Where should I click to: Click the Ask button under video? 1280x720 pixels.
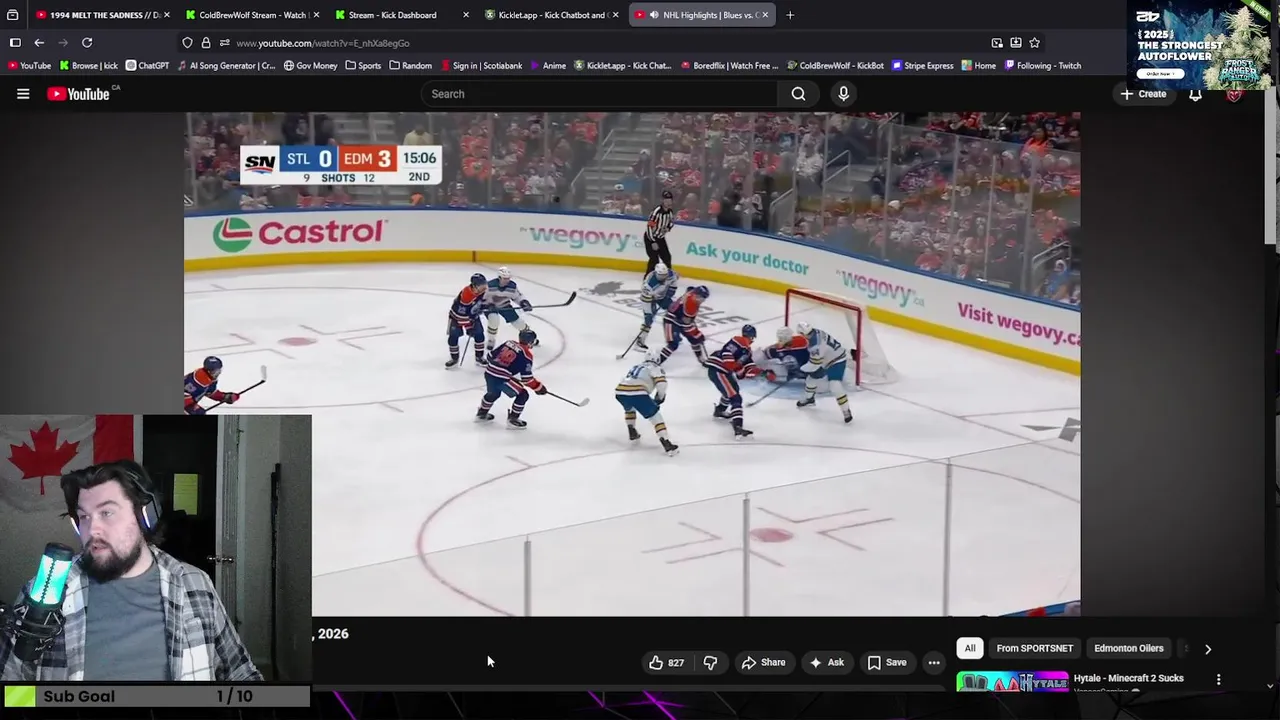826,662
